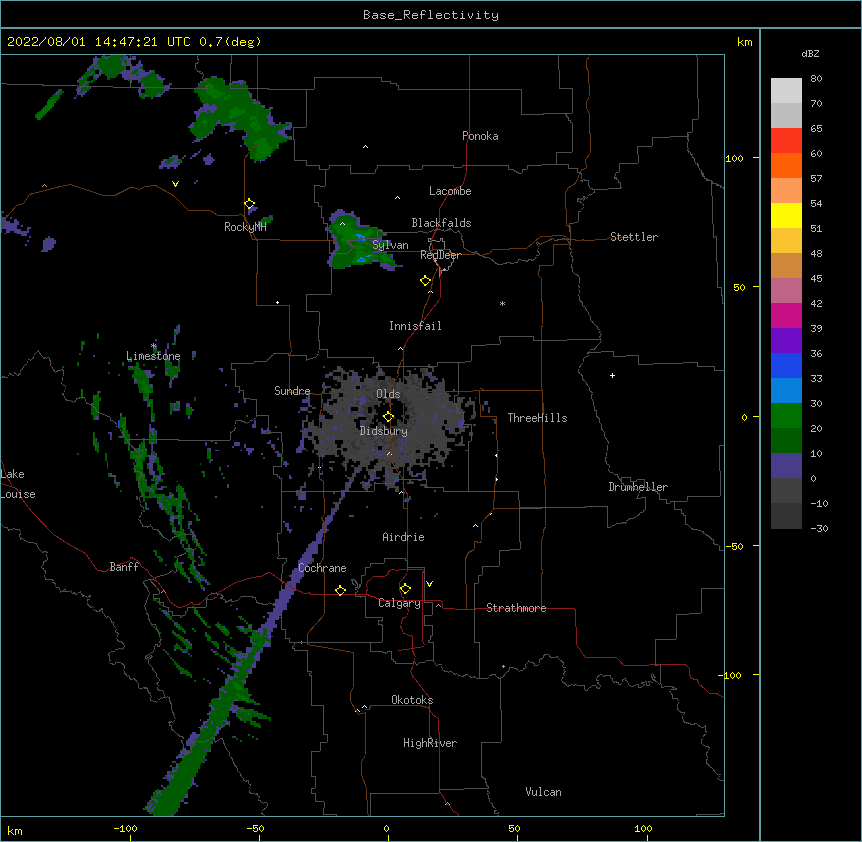Click the Innisfail city label

coord(415,326)
